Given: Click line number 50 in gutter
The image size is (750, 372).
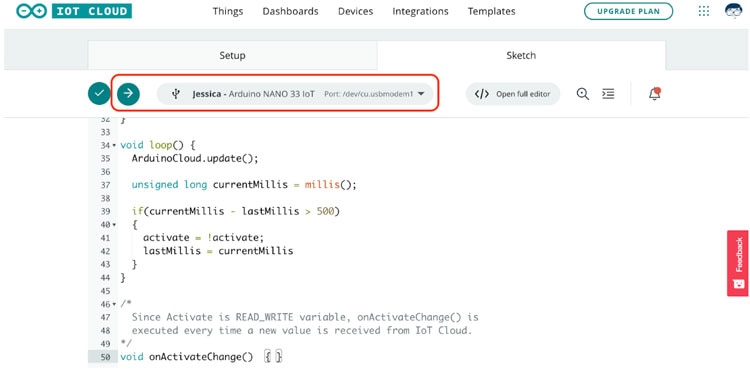Looking at the screenshot, I should point(106,357).
